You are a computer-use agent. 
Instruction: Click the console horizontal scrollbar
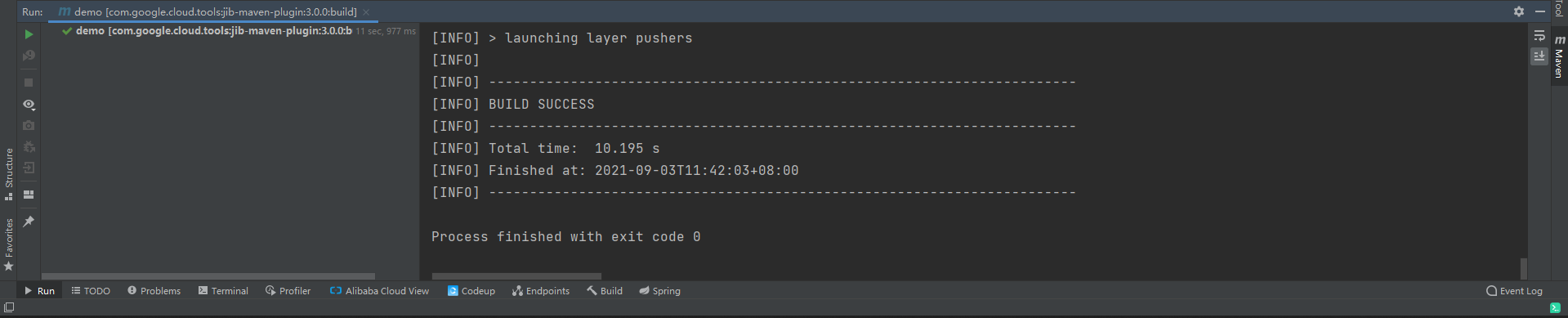tap(516, 276)
